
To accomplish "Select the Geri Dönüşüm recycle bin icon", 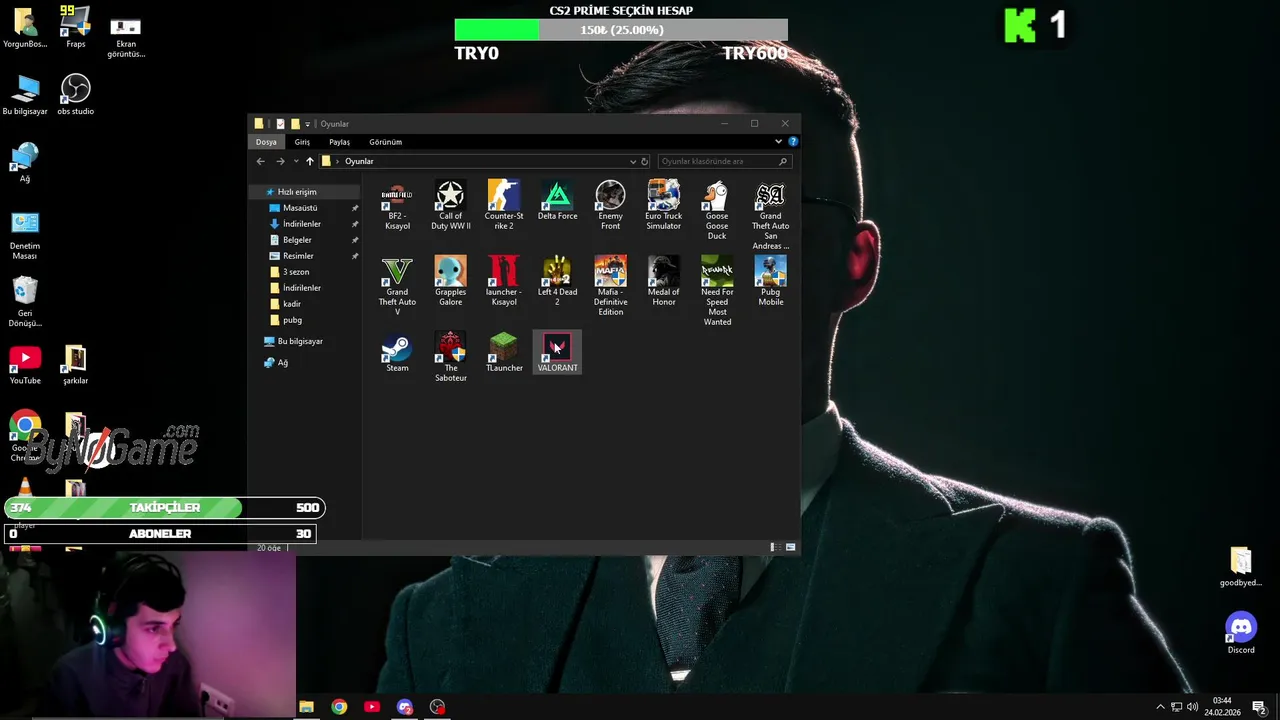I will 25,303.
